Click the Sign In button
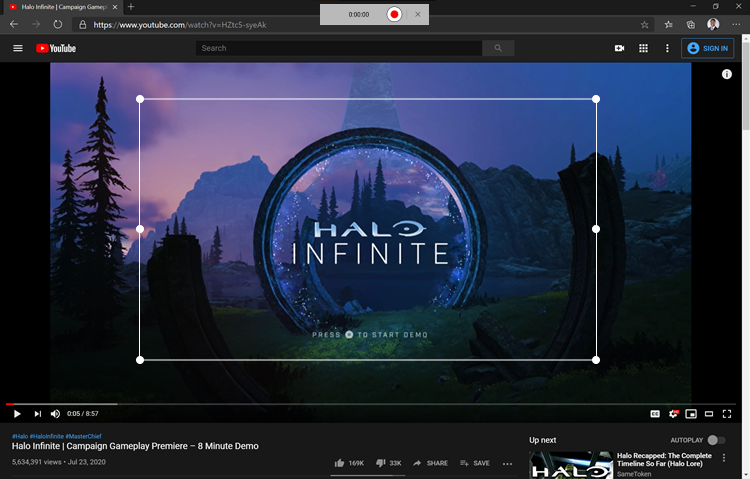The image size is (750, 479). (706, 48)
